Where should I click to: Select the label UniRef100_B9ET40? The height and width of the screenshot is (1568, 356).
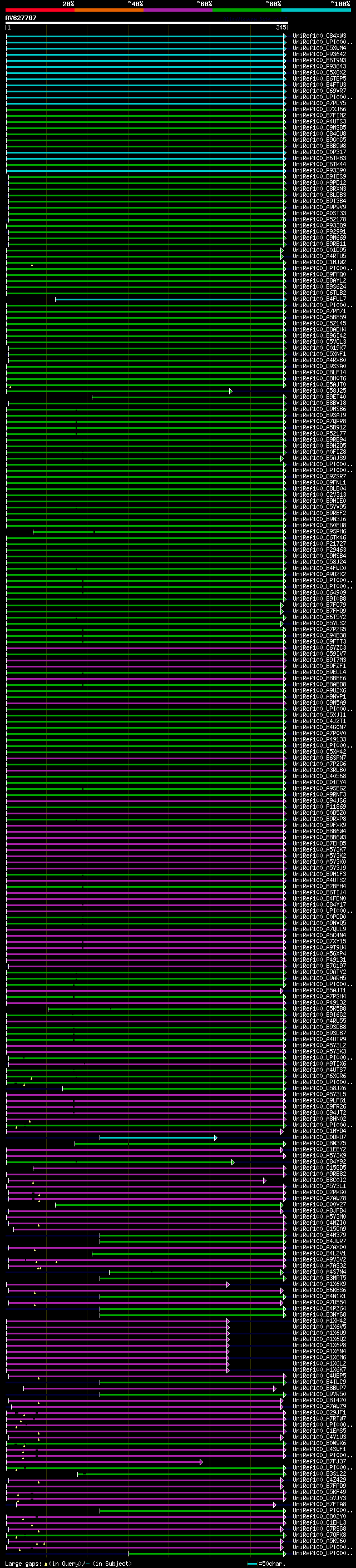click(x=319, y=397)
